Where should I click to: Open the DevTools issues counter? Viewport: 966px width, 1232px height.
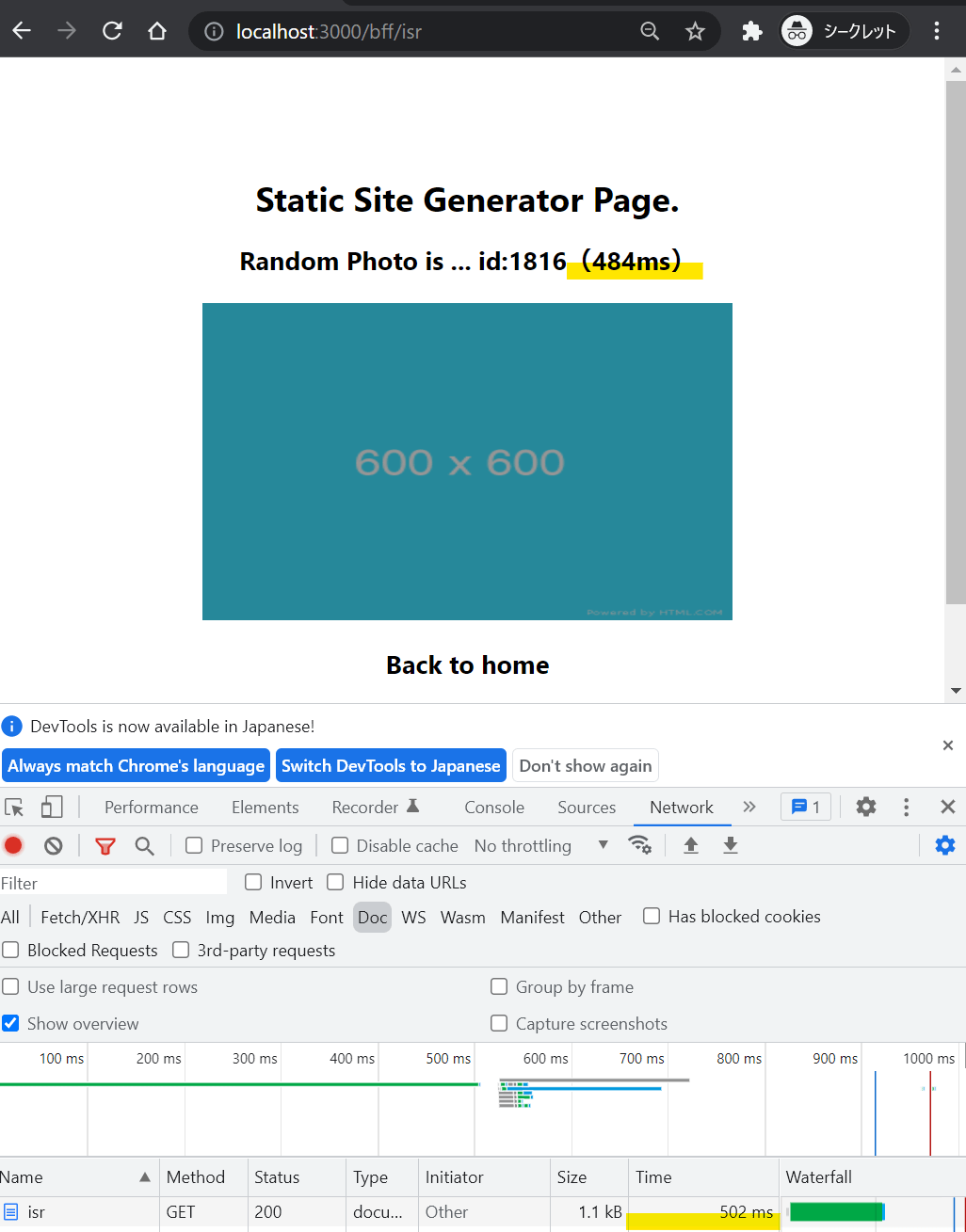(806, 807)
